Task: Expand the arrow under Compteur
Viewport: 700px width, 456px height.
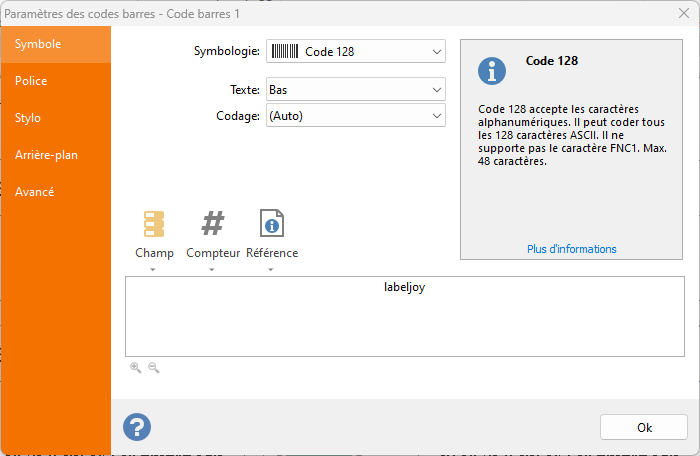Action: (213, 270)
